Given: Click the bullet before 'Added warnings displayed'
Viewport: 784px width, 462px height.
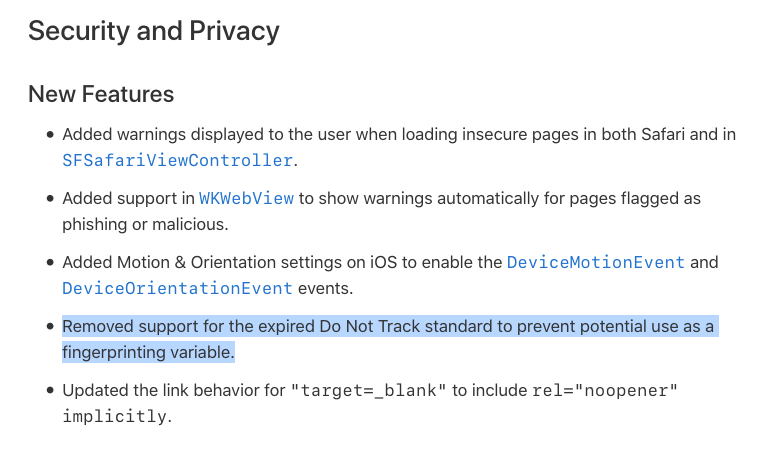Looking at the screenshot, I should click(x=50, y=134).
